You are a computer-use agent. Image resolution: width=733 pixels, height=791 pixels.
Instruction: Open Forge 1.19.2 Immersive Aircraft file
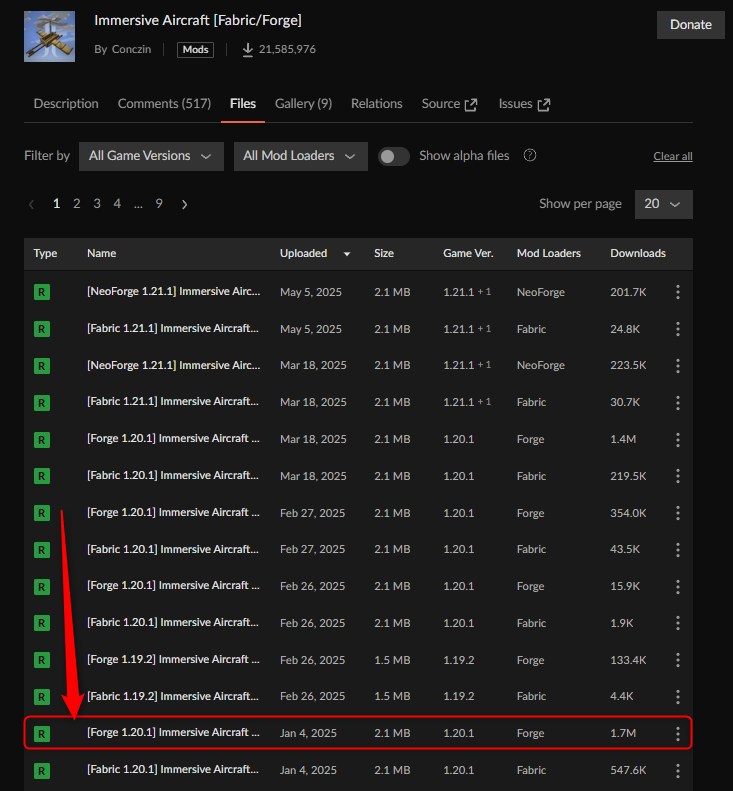coord(173,659)
